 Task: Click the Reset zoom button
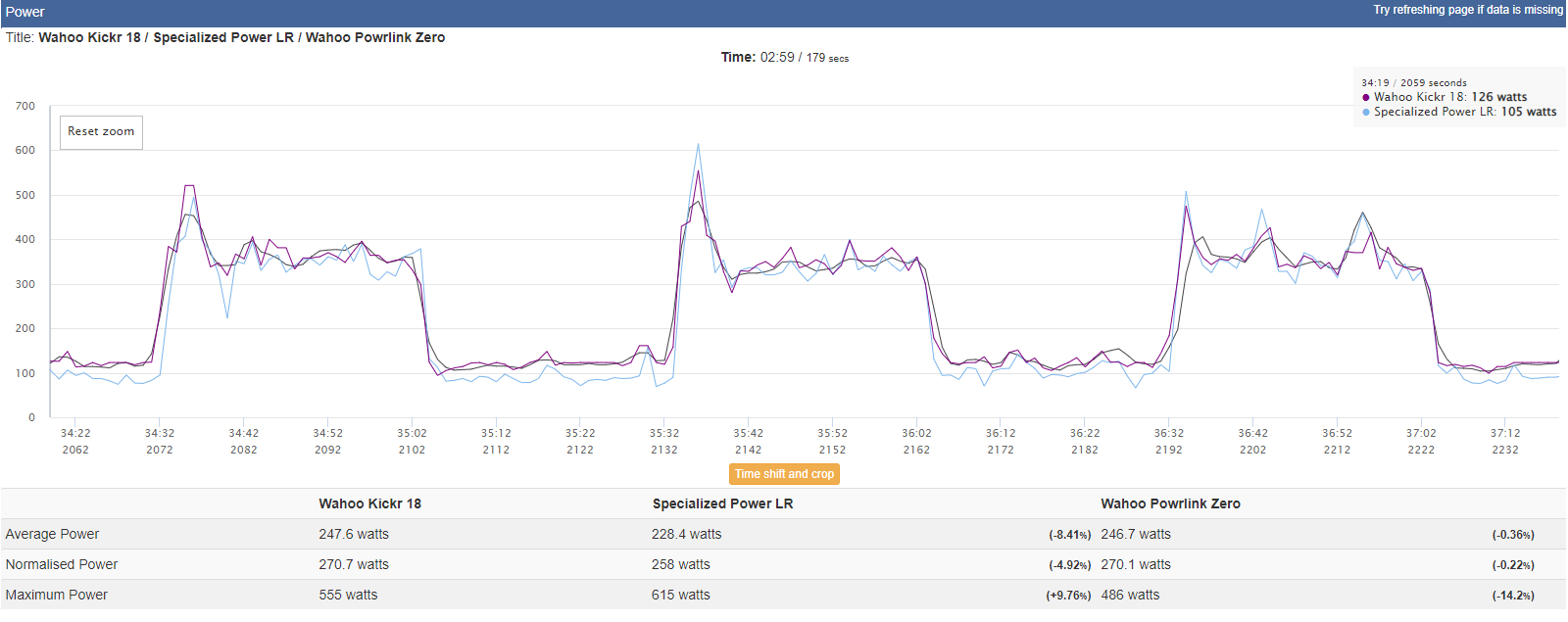[x=101, y=132]
